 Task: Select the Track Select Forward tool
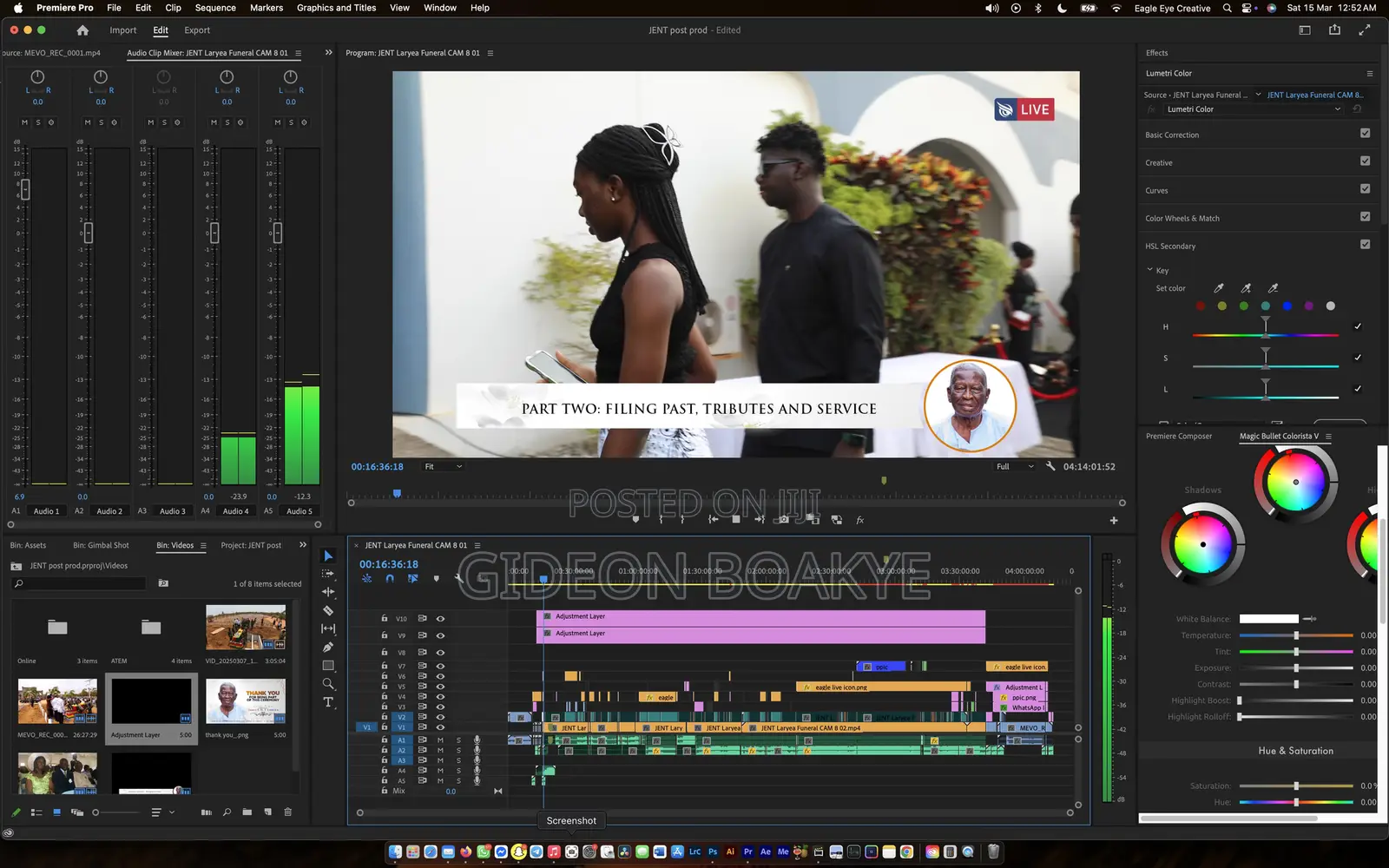pyautogui.click(x=328, y=574)
